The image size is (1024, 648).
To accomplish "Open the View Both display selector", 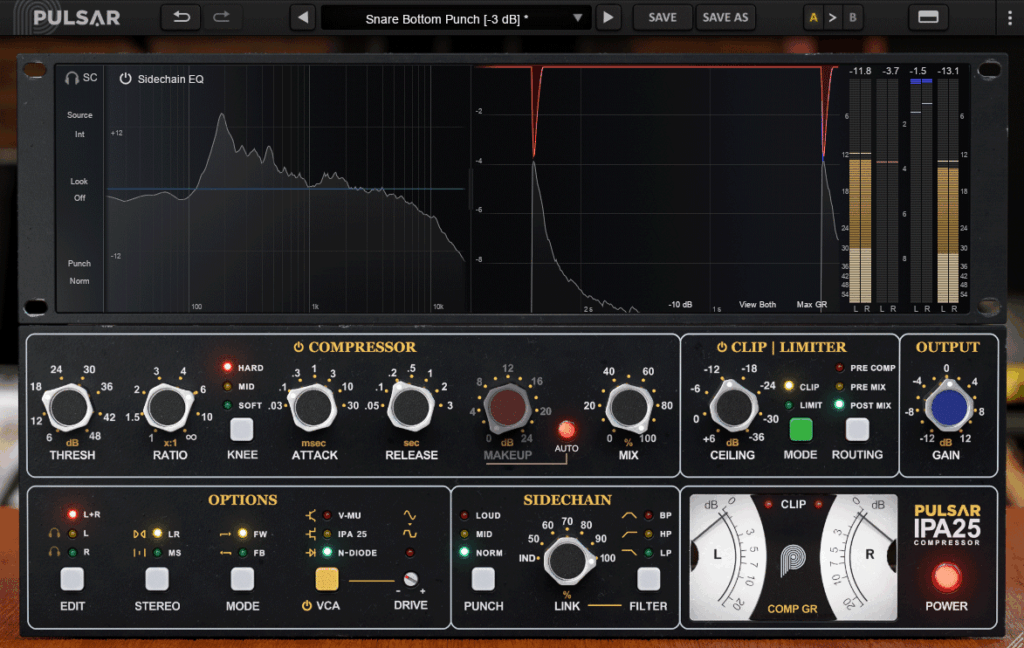I will click(757, 304).
